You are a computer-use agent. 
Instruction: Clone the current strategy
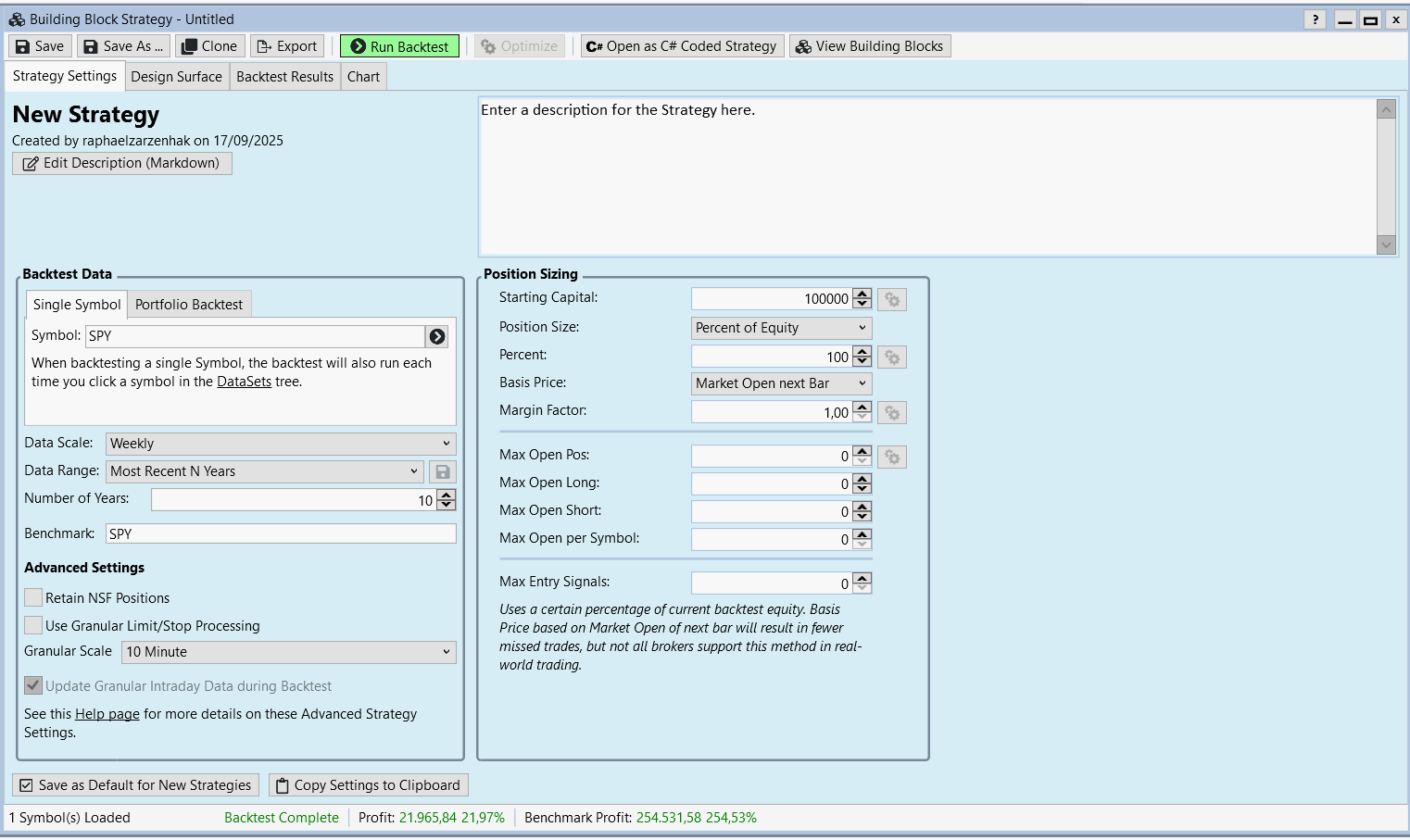coord(210,46)
